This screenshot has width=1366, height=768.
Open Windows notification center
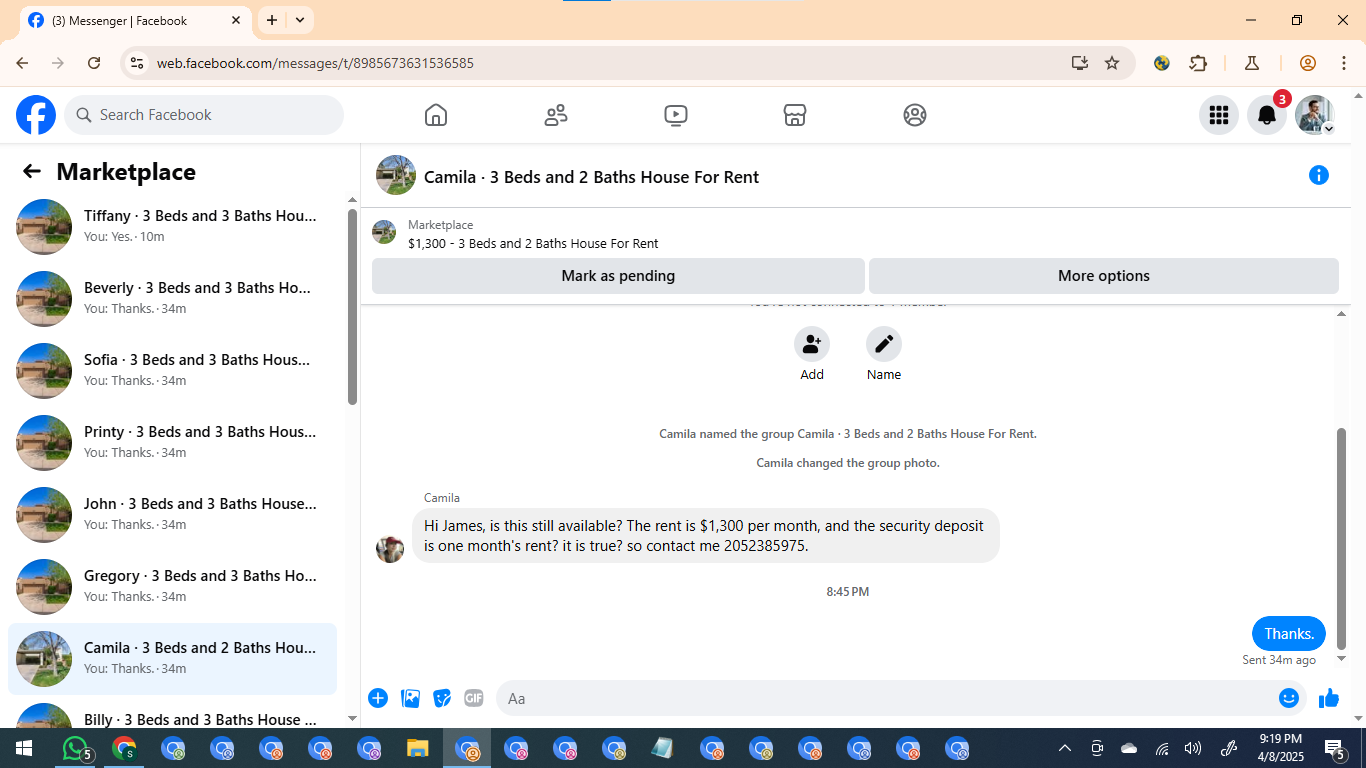click(1335, 748)
